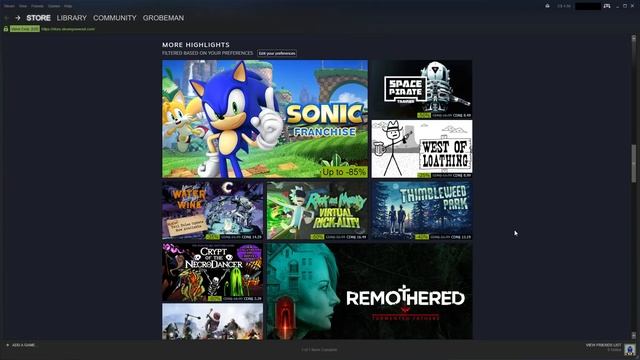Click the Crypt of the NecroDancer price label
This screenshot has width=640, height=360.
(235, 299)
